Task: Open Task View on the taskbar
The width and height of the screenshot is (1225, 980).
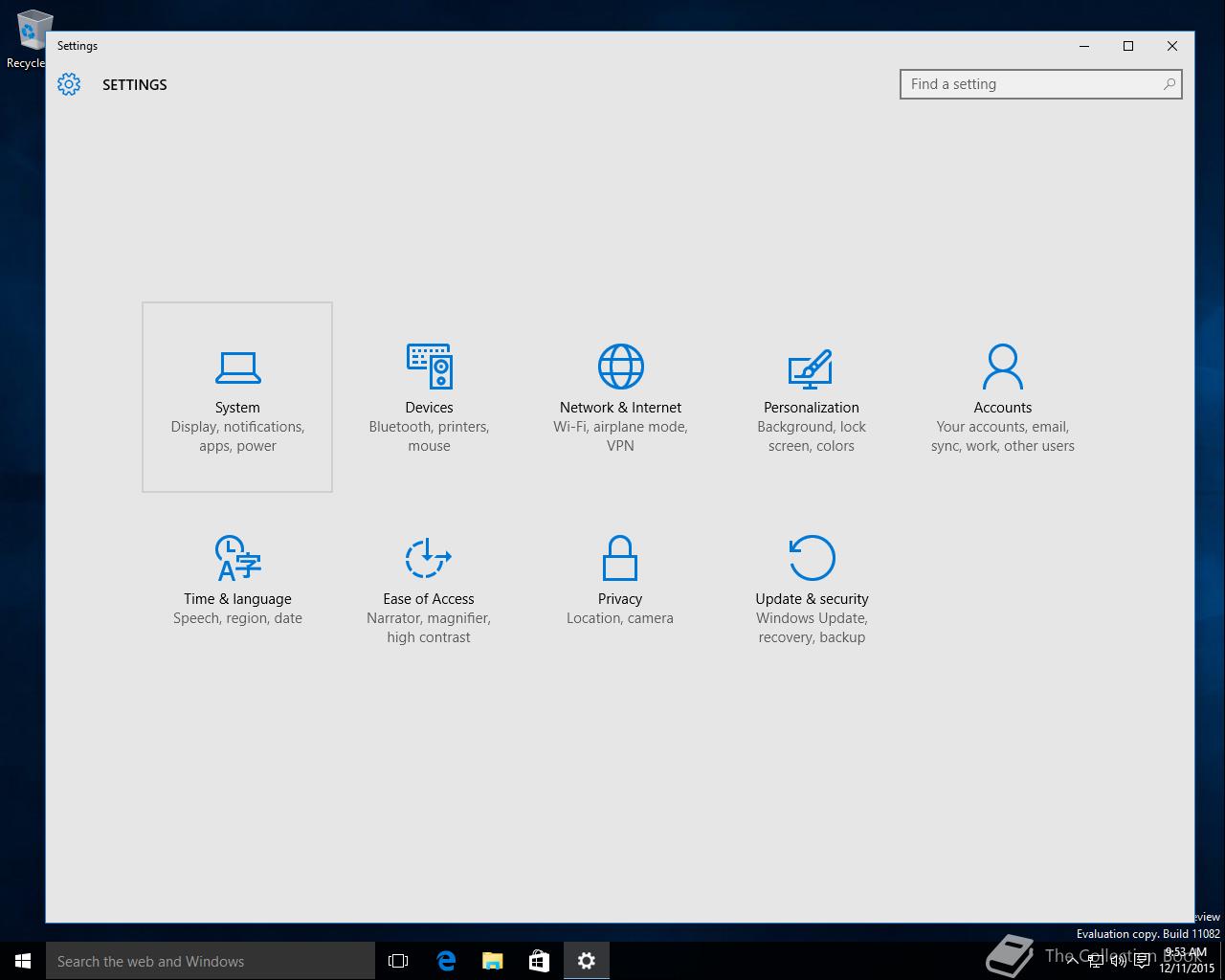Action: pyautogui.click(x=398, y=961)
